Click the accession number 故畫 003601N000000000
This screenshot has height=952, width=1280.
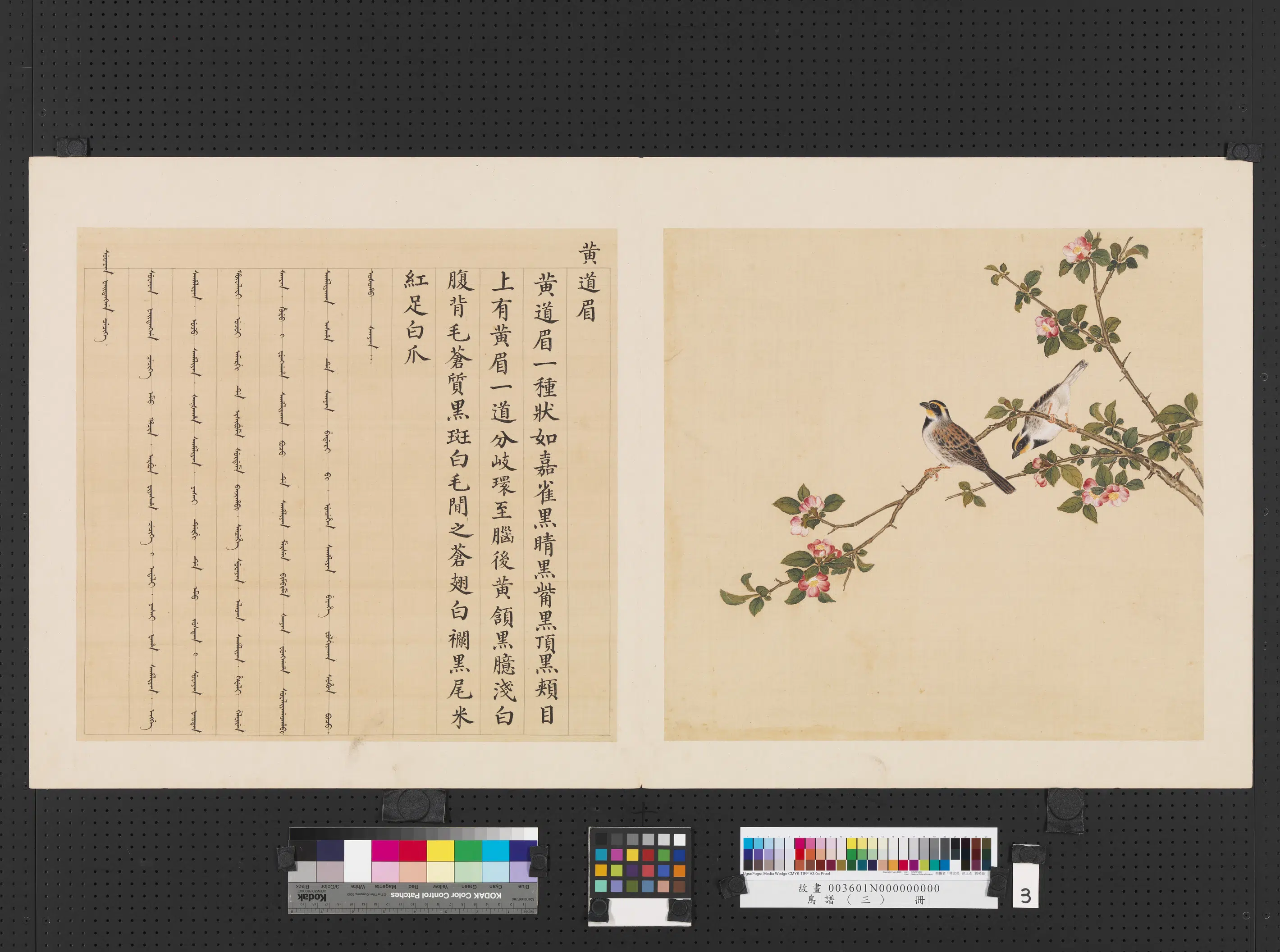[x=869, y=888]
